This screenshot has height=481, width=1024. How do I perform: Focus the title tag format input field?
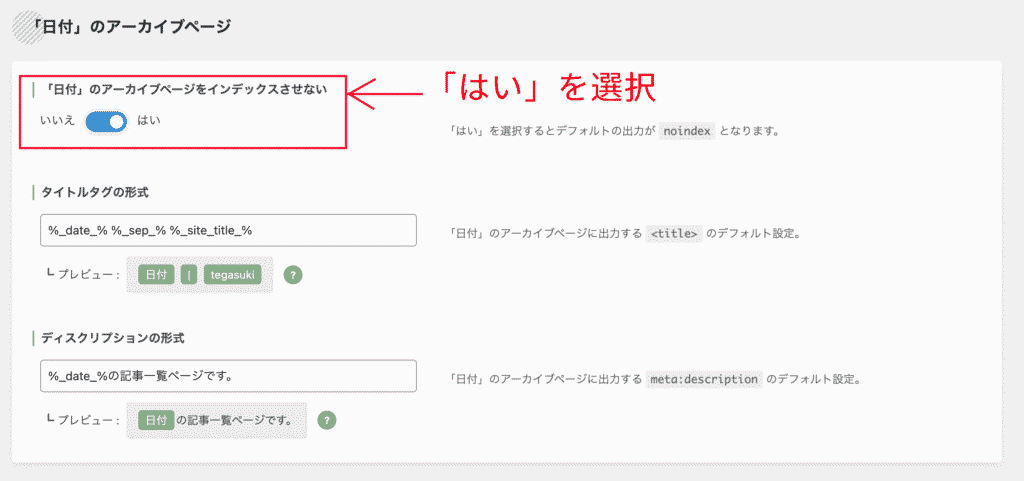pyautogui.click(x=228, y=230)
